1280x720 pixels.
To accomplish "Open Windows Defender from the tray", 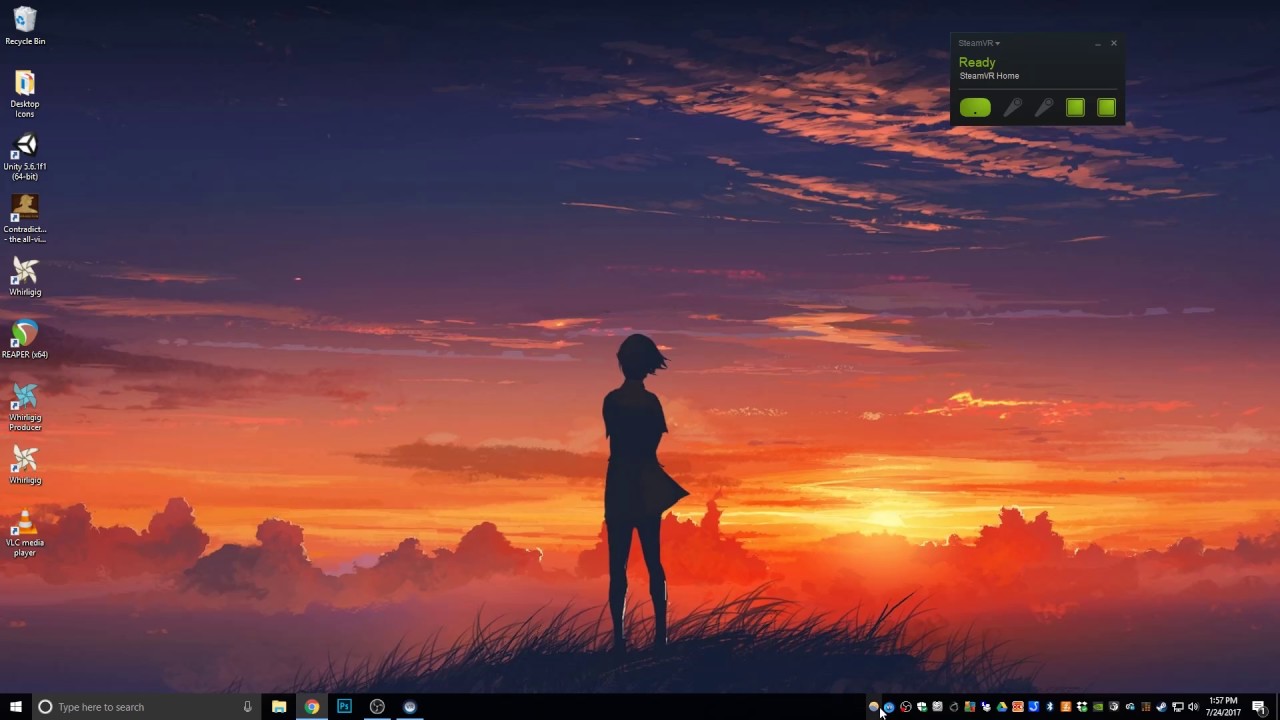I will tap(921, 707).
